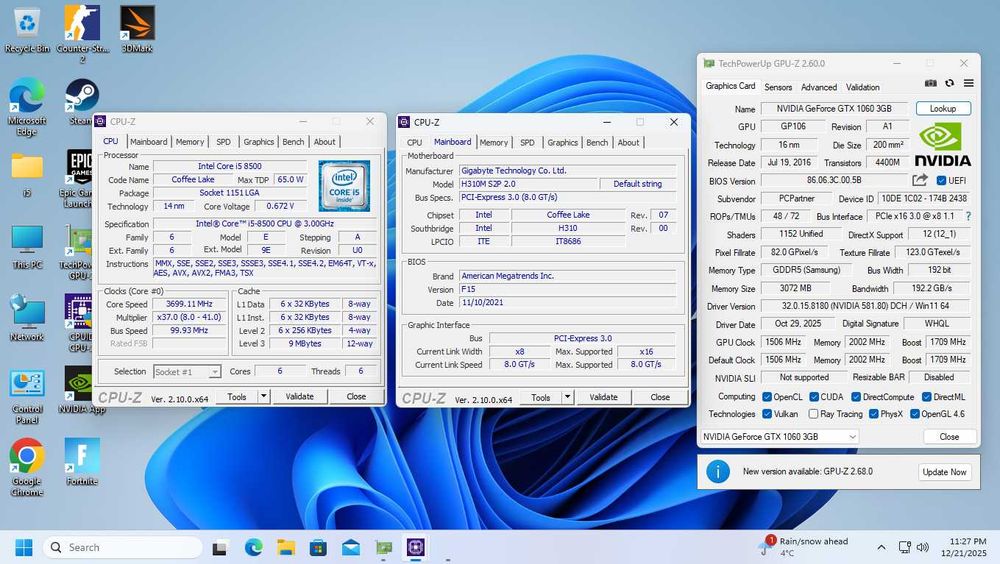
Task: Click BIOS version 86.06.3C.00.5B field
Action: [834, 181]
